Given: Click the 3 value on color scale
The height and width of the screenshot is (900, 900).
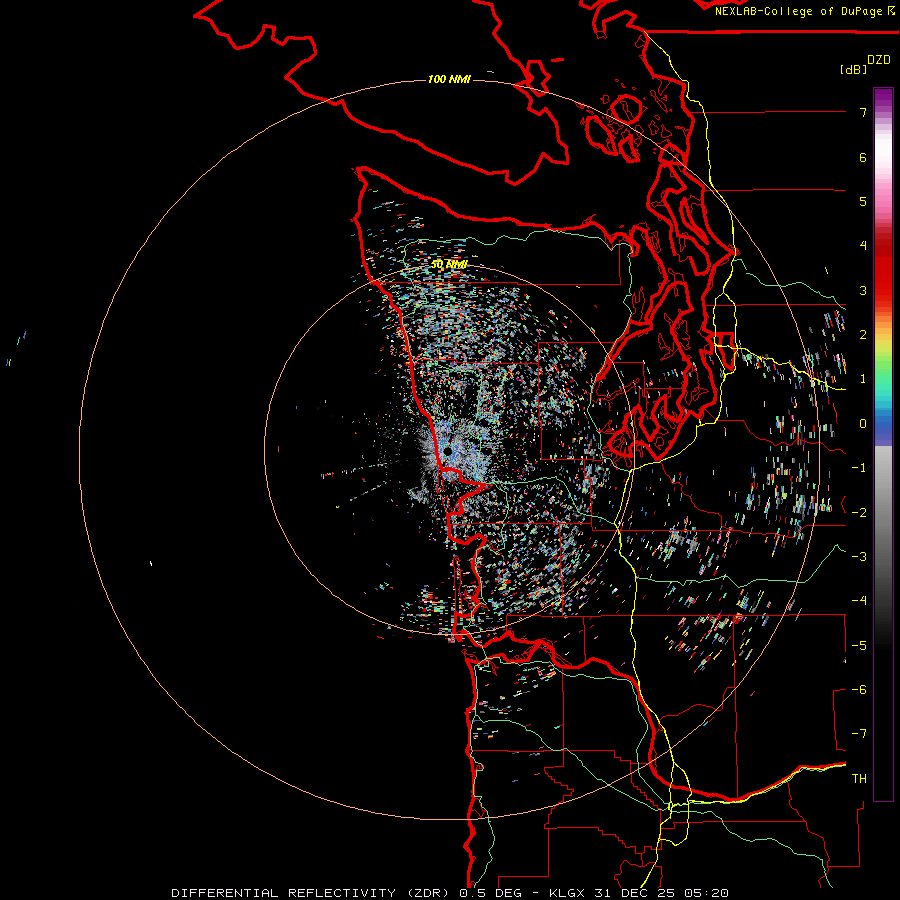Looking at the screenshot, I should point(863,290).
